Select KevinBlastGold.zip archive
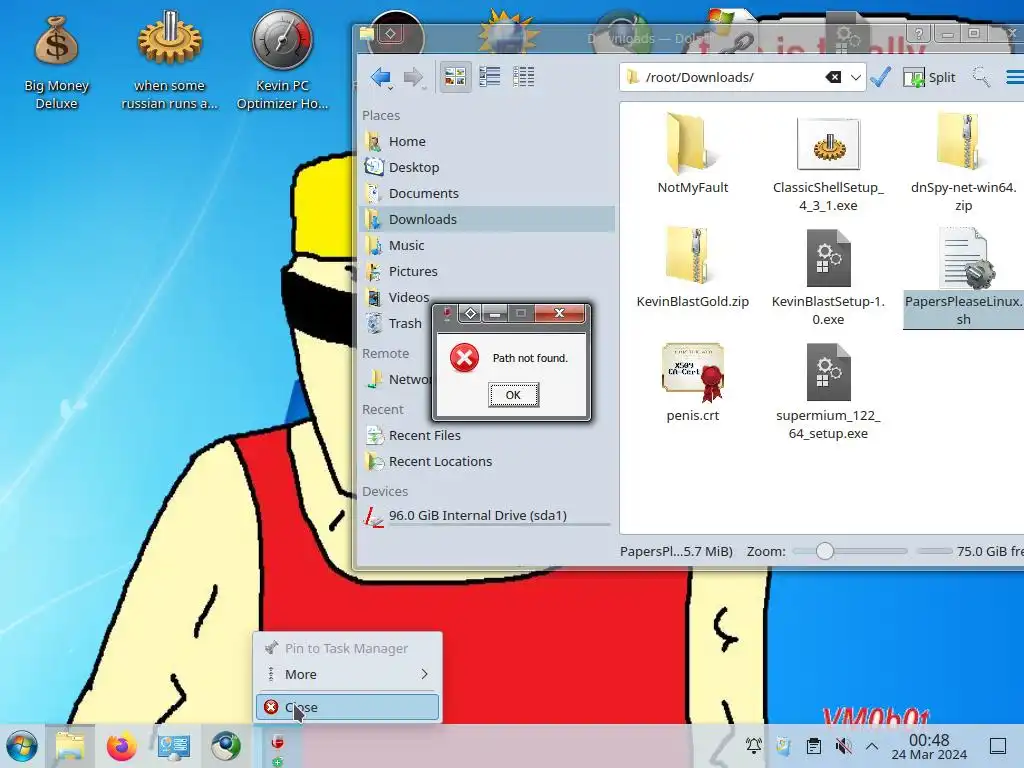 (692, 268)
